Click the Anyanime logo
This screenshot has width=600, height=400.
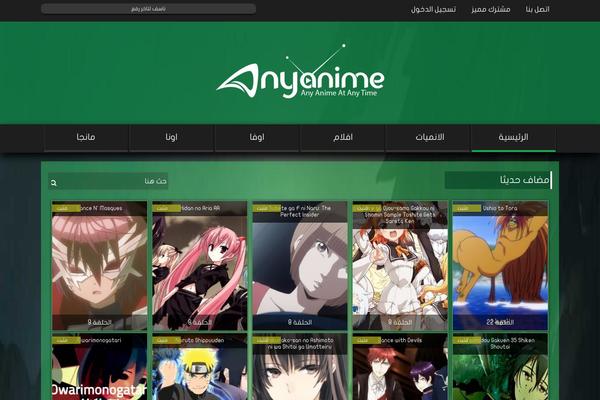tap(300, 72)
